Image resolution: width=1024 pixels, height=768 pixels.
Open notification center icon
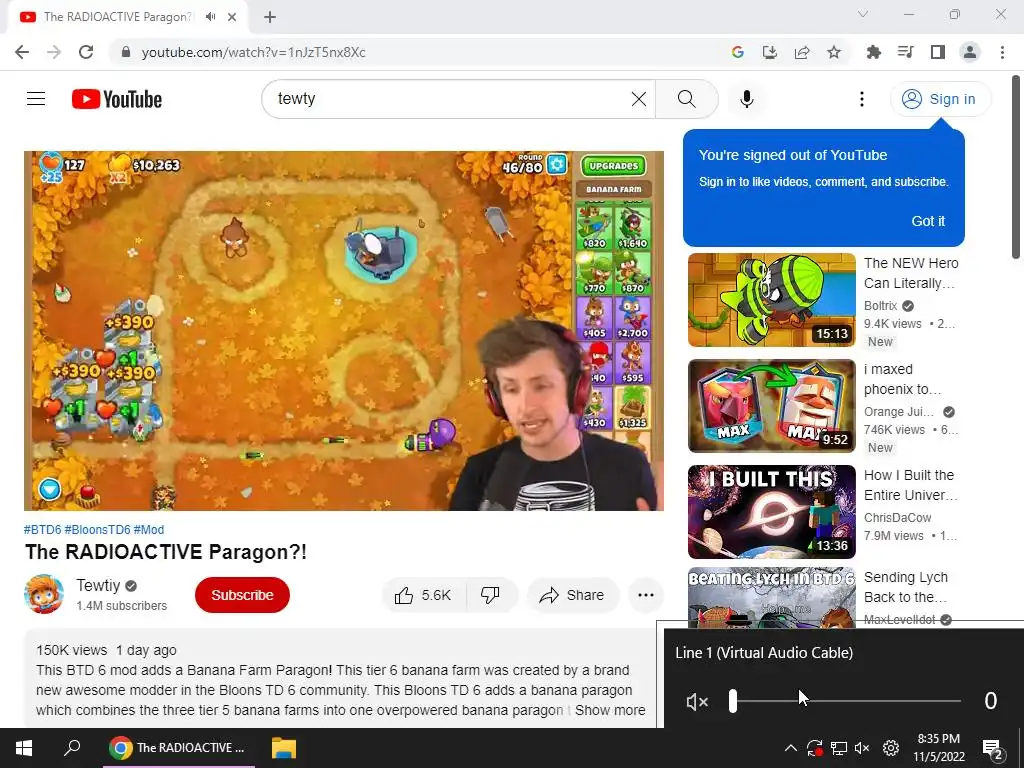(x=992, y=748)
